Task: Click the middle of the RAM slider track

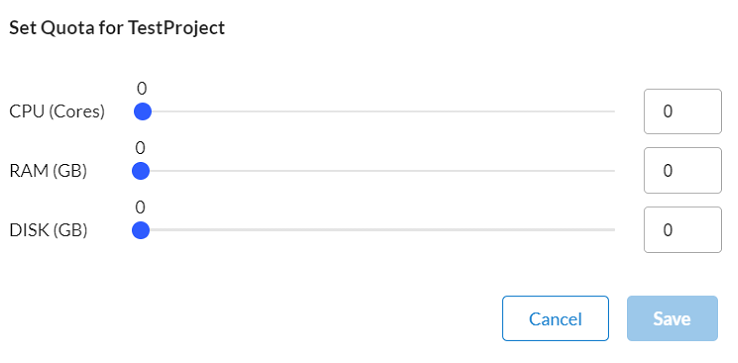Action: coord(378,171)
